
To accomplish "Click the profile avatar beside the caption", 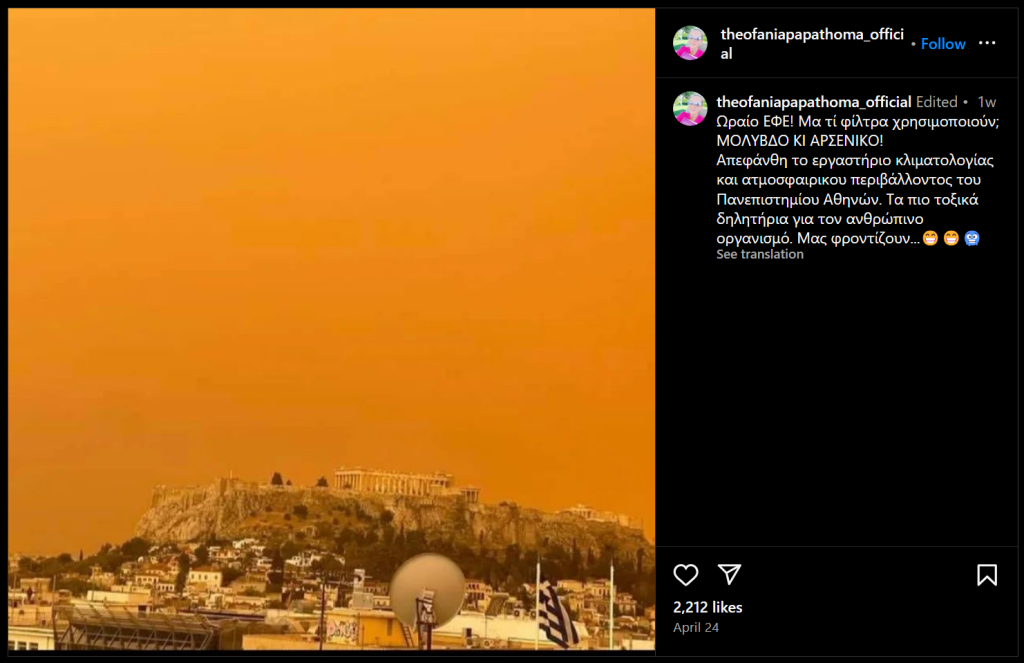I will click(690, 108).
